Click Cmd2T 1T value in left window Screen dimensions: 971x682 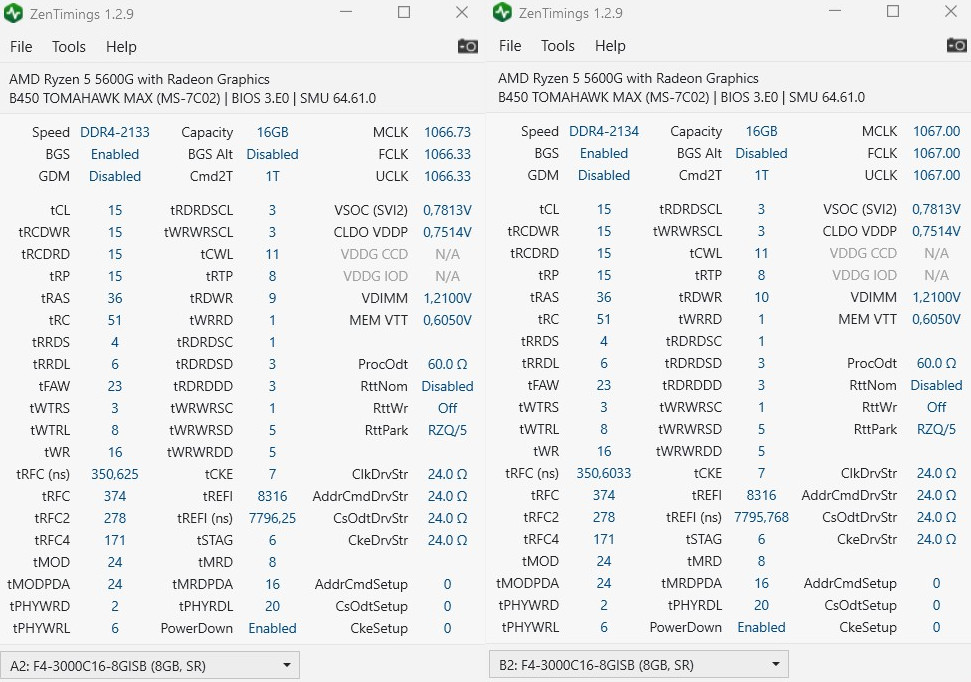coord(272,177)
